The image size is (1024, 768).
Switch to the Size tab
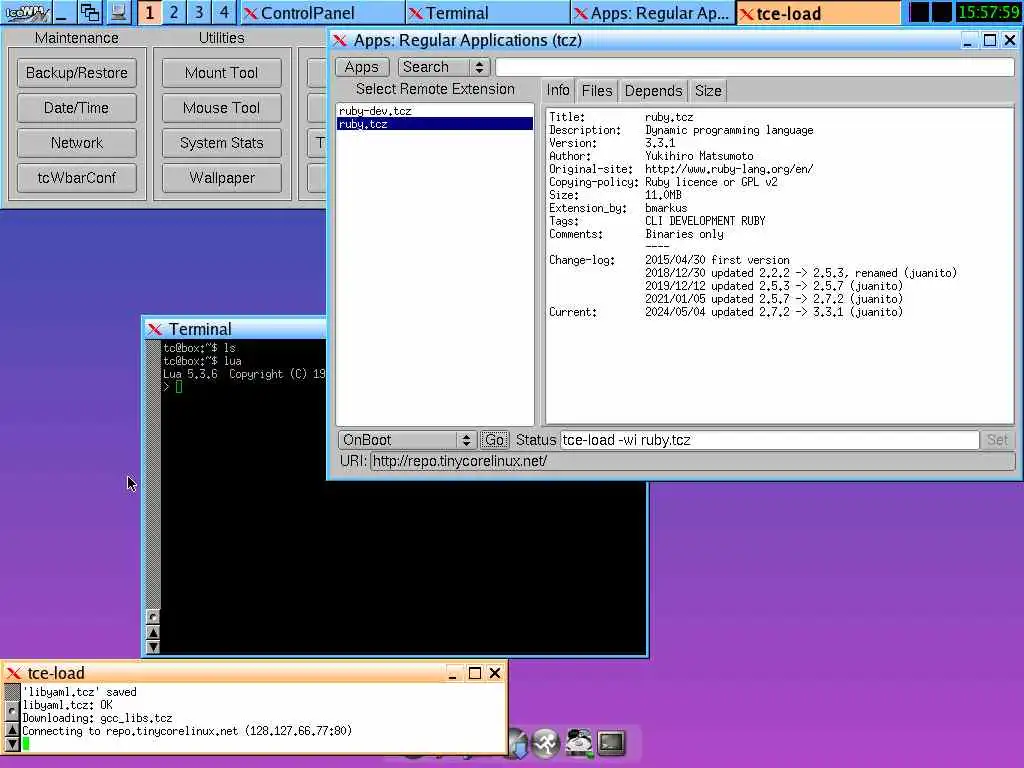[708, 91]
